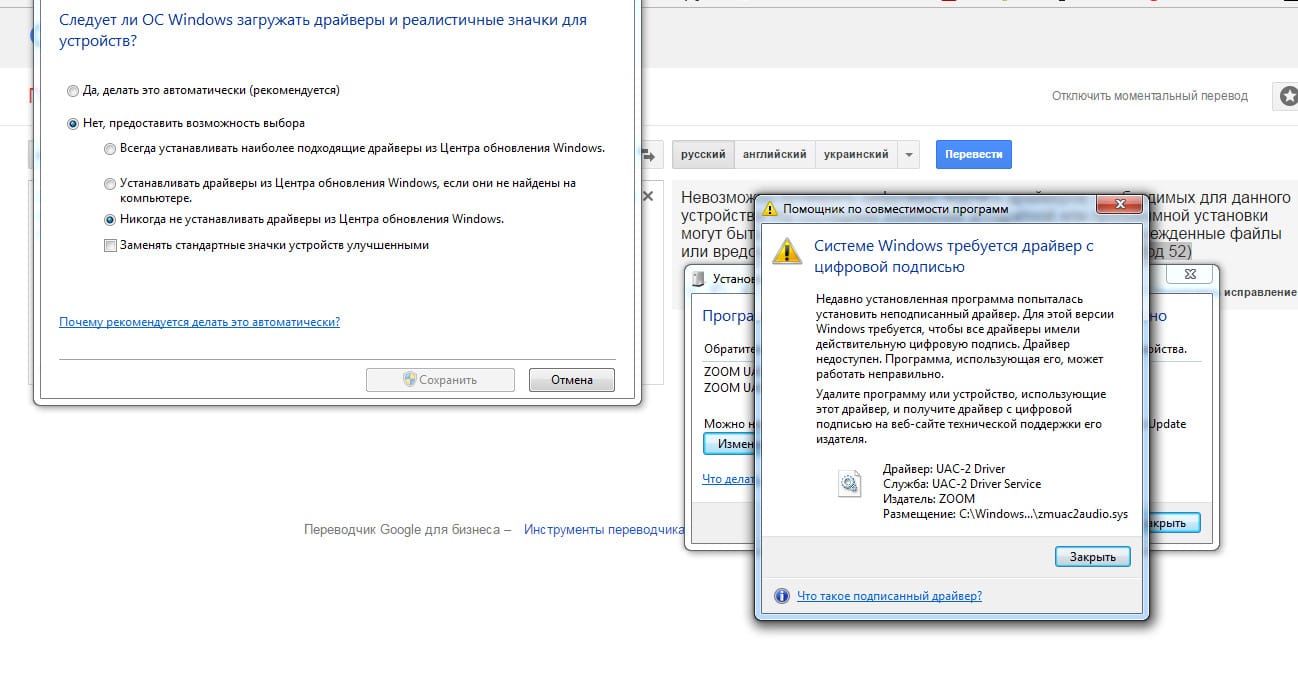The height and width of the screenshot is (680, 1298).
Task: Click the heading 'Системе Windows требуется драйвер с цифровой подписью'
Action: [954, 256]
